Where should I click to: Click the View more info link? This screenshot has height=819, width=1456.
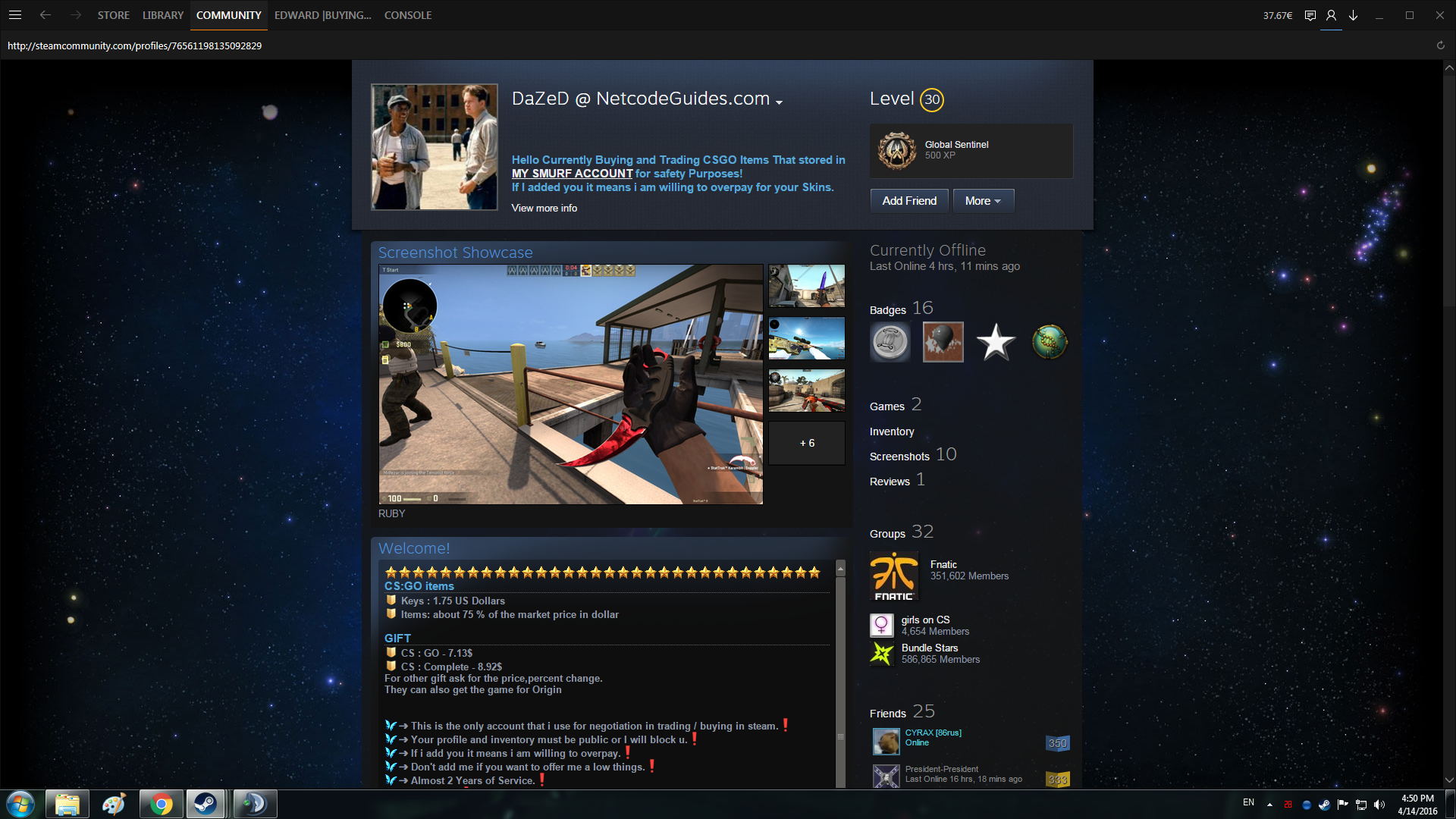(x=544, y=208)
